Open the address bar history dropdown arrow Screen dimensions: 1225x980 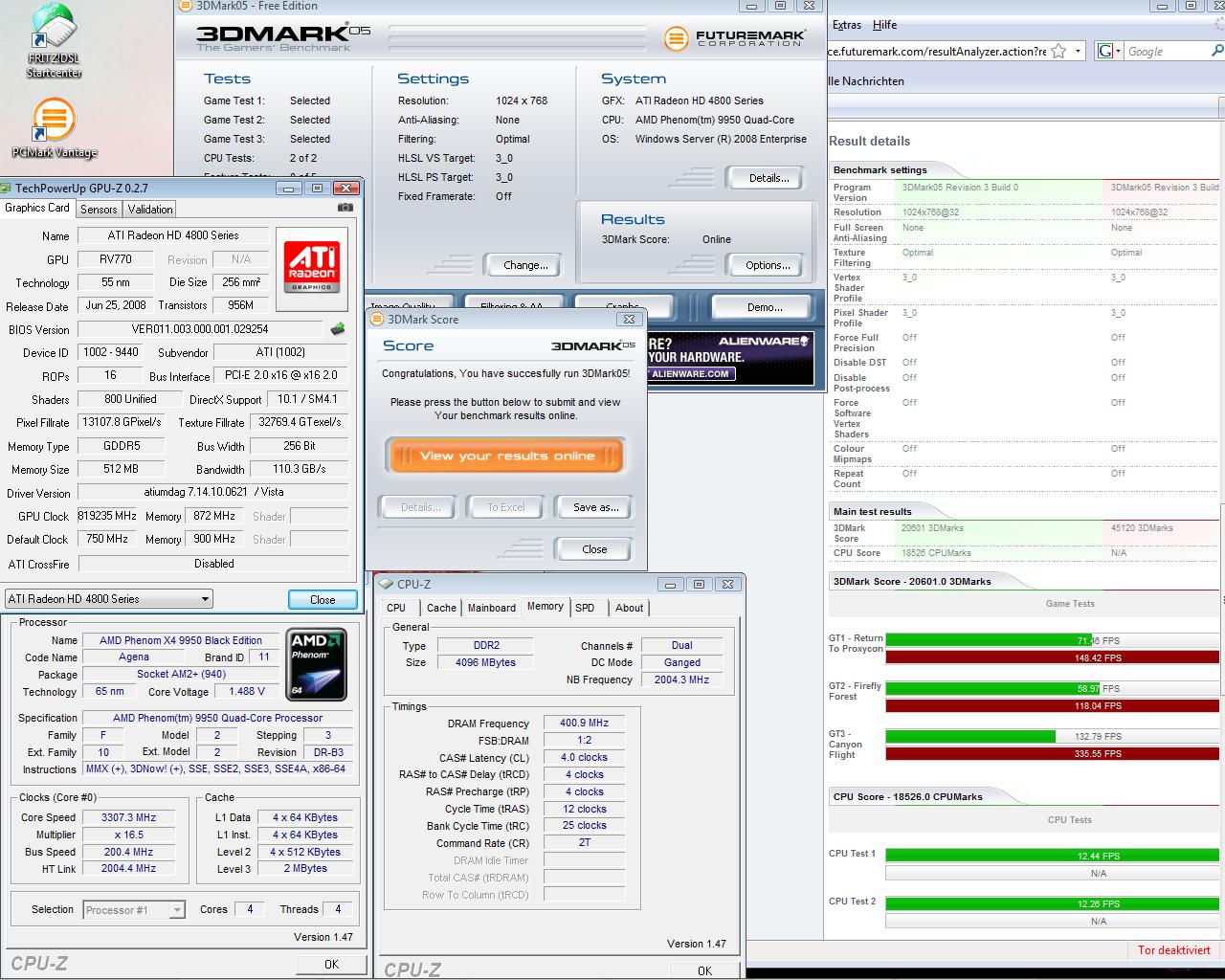click(x=1078, y=51)
